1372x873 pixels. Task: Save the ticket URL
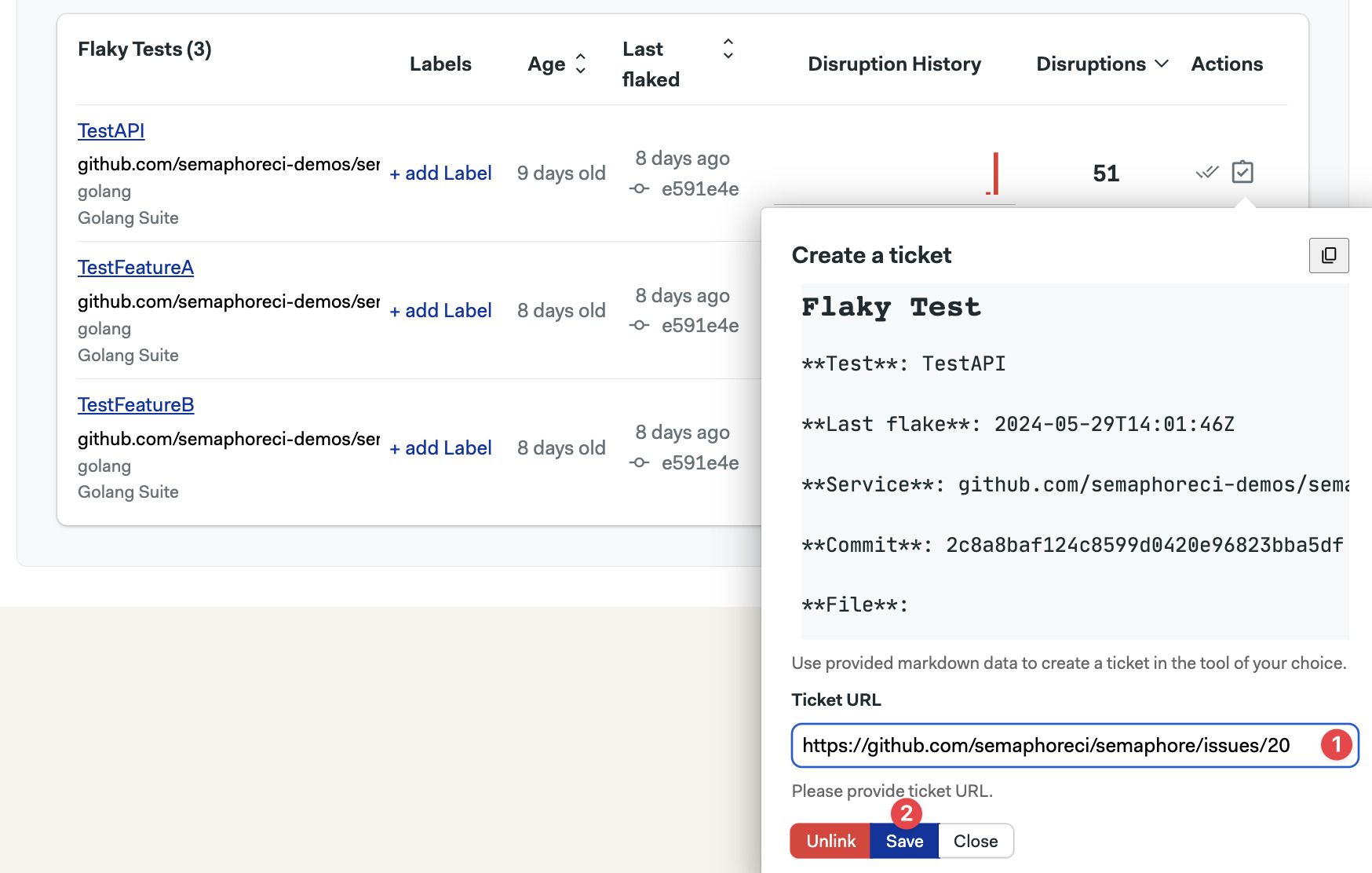coord(904,841)
